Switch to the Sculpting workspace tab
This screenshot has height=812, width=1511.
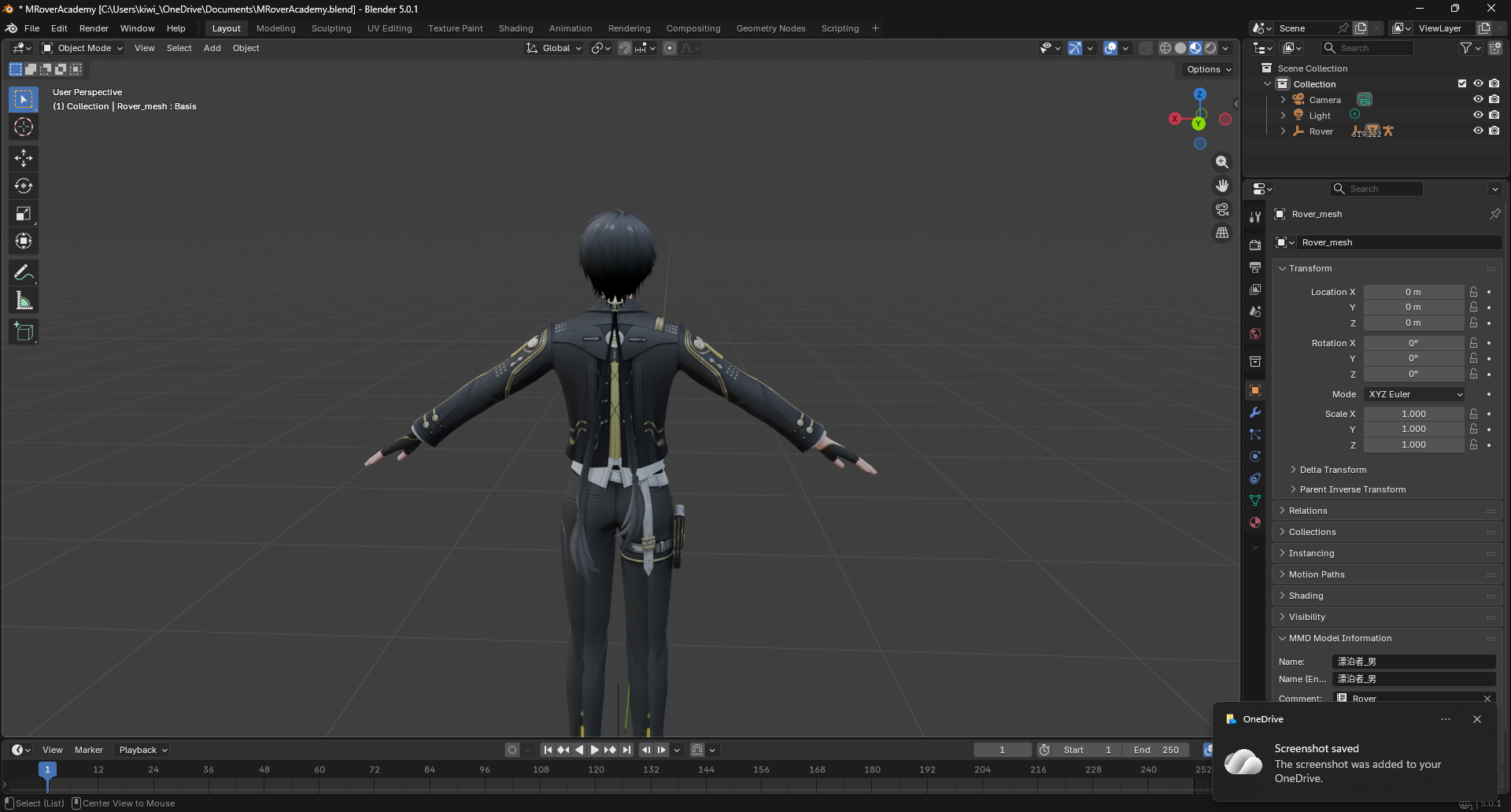point(331,28)
